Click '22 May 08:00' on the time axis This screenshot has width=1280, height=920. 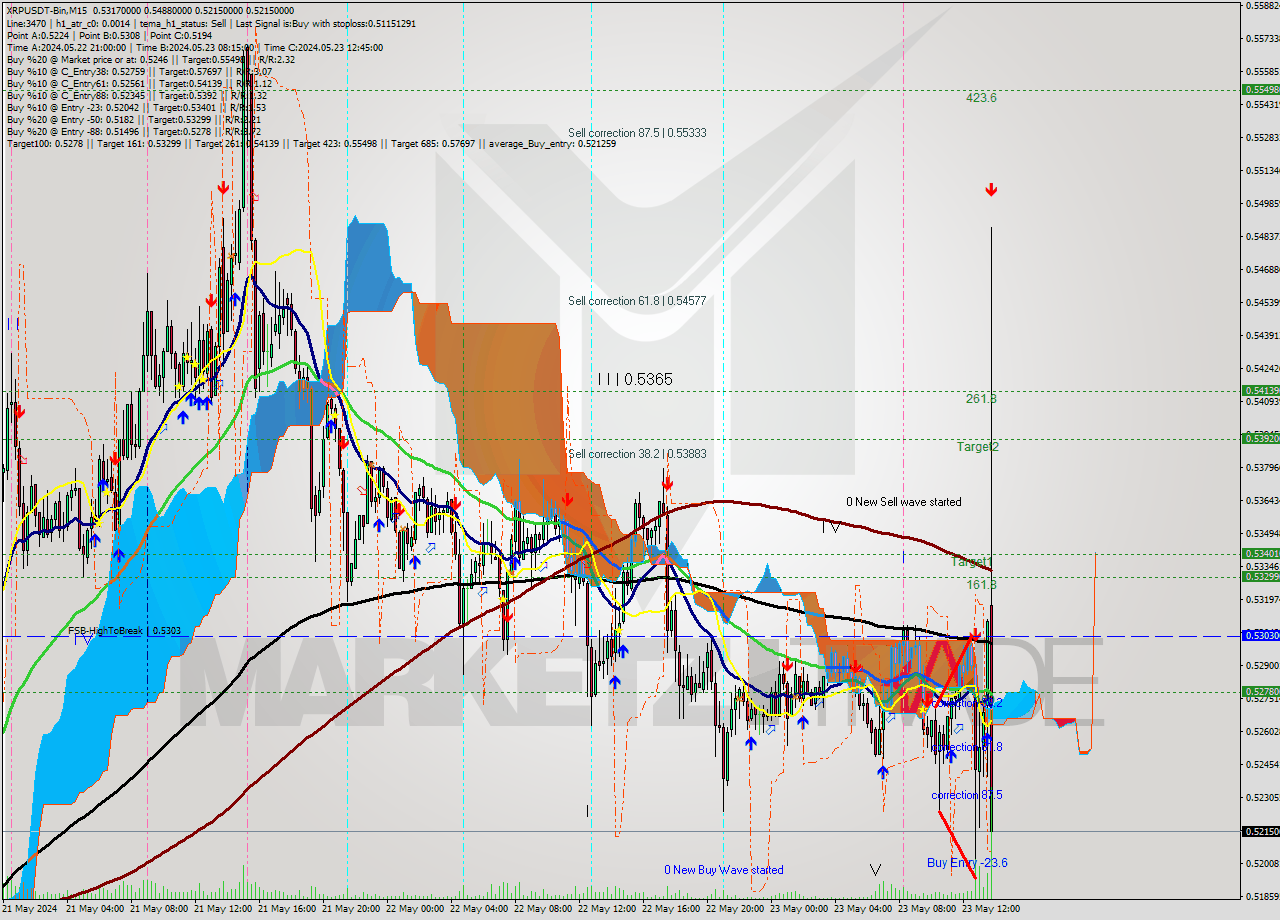545,909
